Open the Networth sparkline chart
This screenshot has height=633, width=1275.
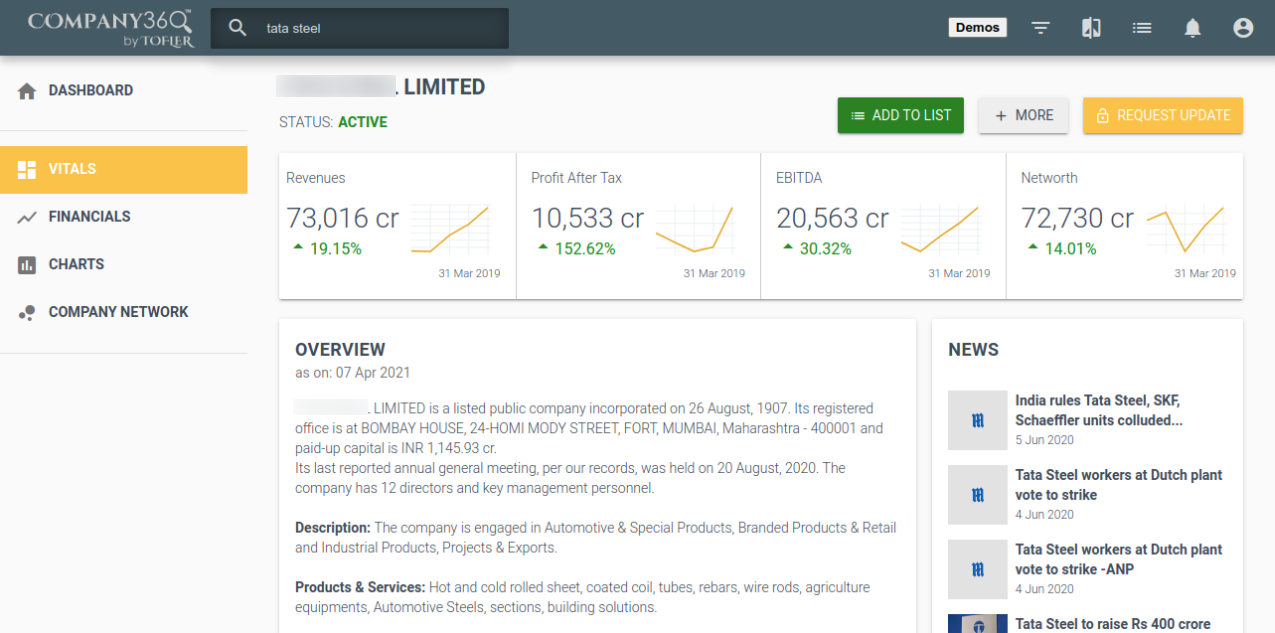tap(1185, 230)
